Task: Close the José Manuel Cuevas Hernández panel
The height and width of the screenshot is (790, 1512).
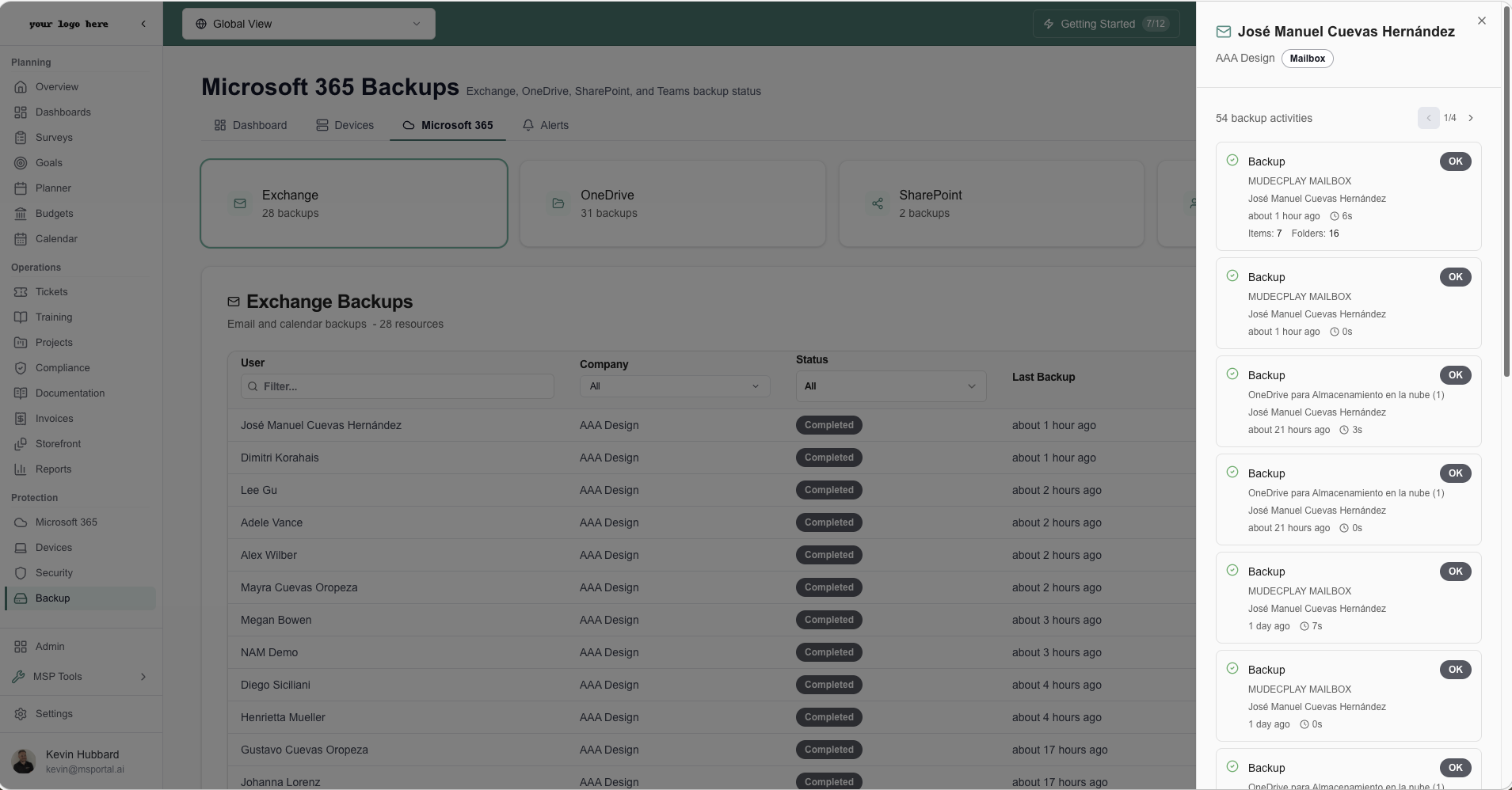Action: click(x=1482, y=21)
